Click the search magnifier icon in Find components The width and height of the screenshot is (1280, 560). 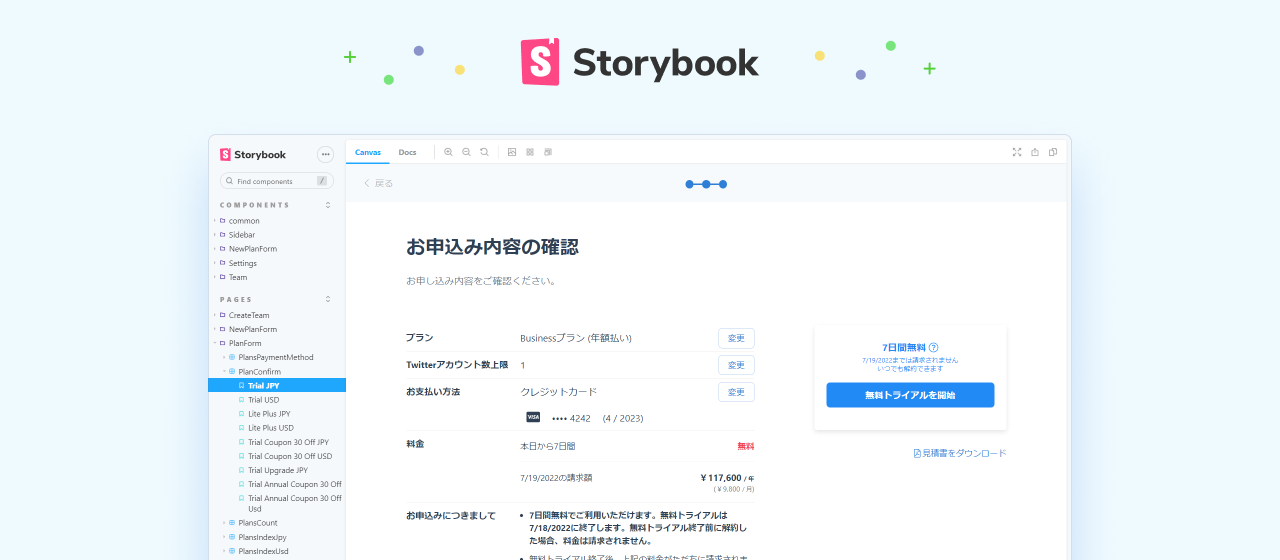230,181
